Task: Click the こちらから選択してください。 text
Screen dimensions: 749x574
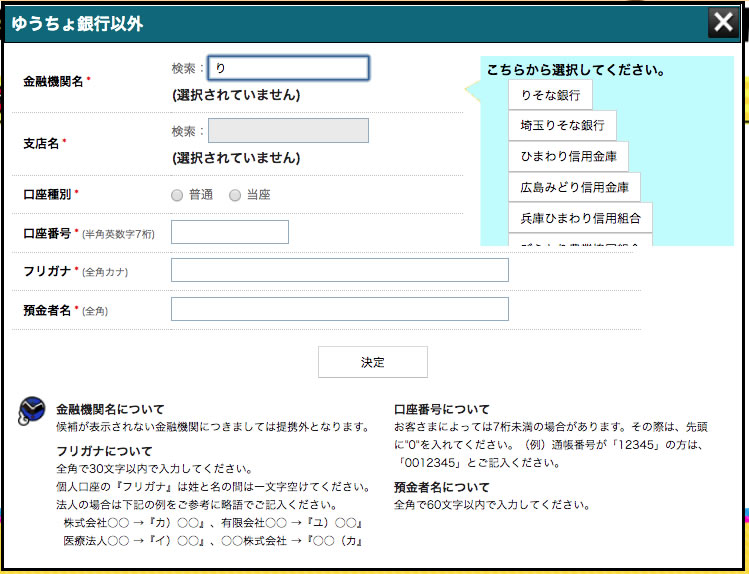Action: [576, 70]
